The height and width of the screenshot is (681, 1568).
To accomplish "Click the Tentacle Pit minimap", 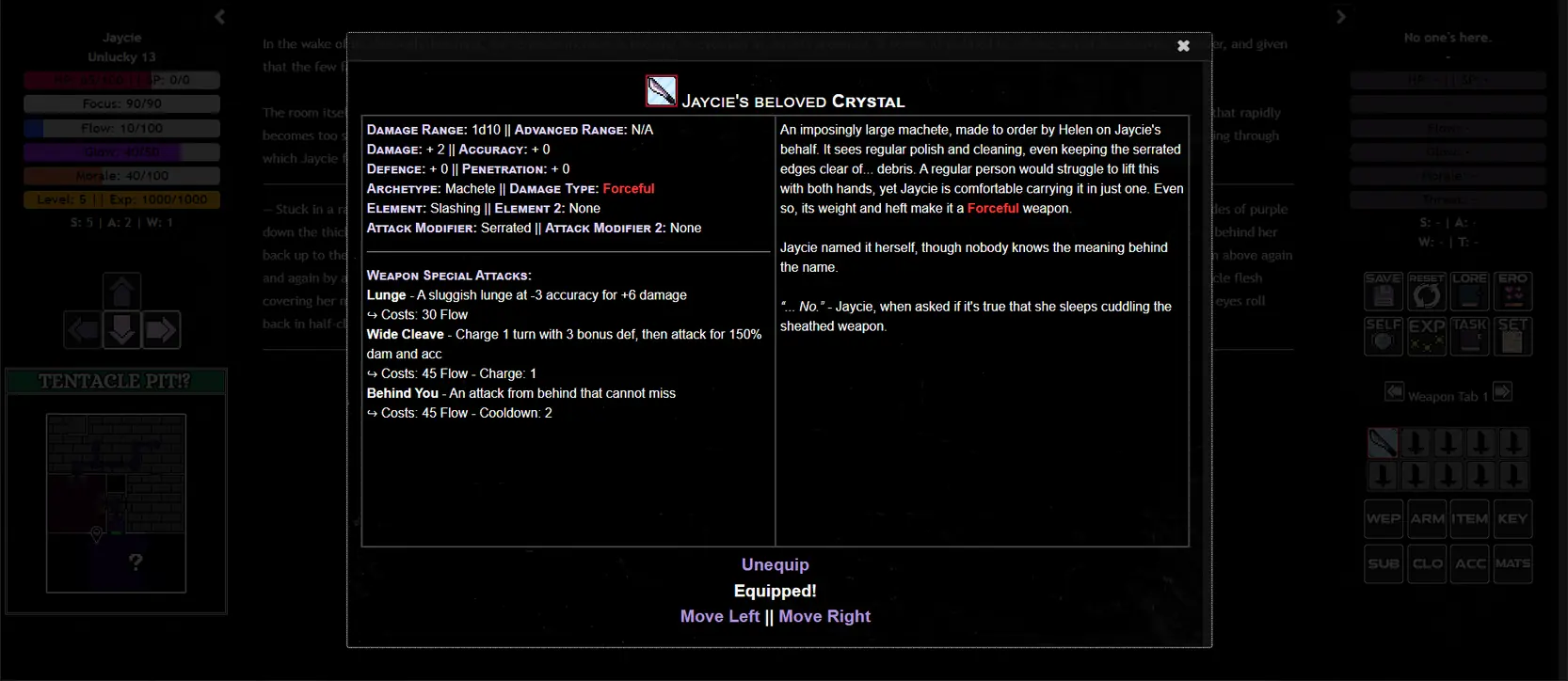I will 116,503.
